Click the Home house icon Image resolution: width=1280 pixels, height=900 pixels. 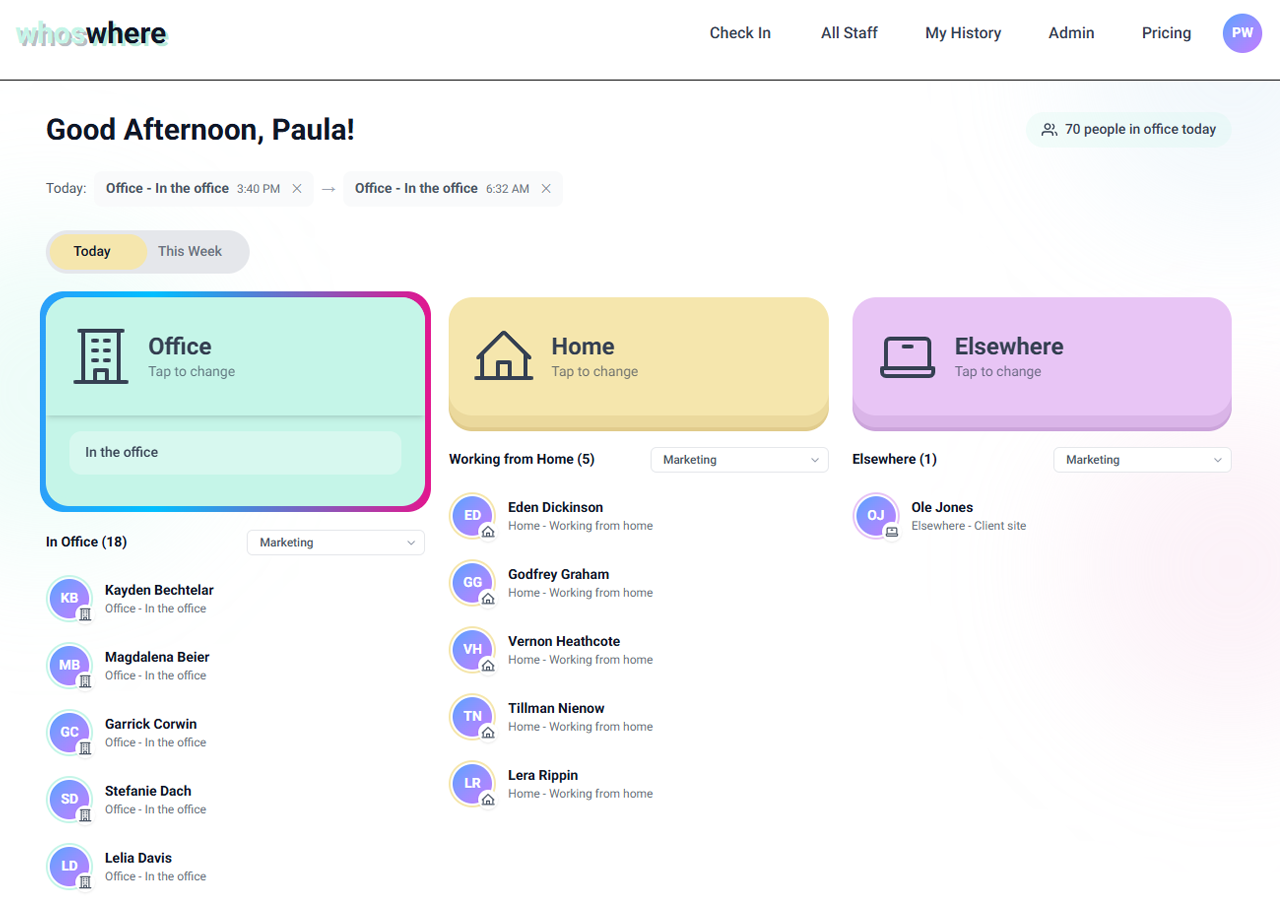(x=504, y=355)
